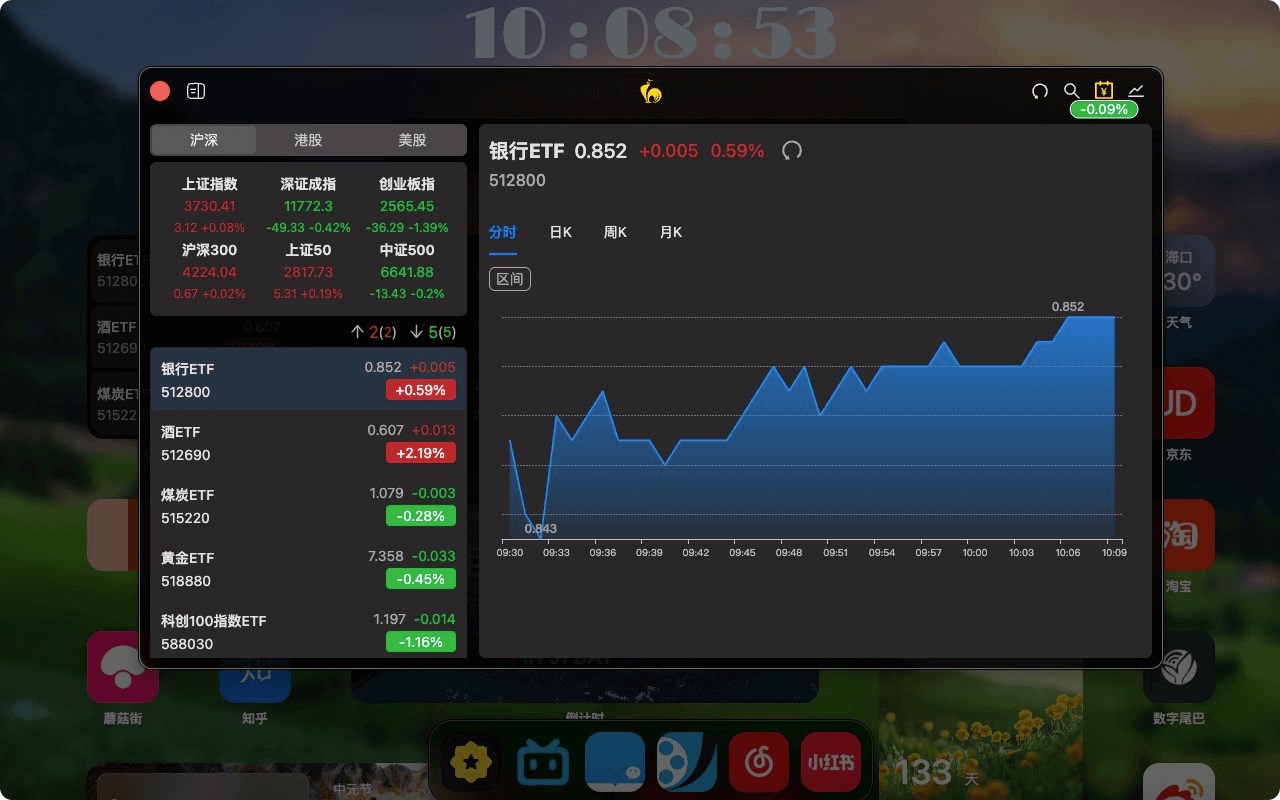Open the yellow ¥ calendar icon

coord(1104,90)
